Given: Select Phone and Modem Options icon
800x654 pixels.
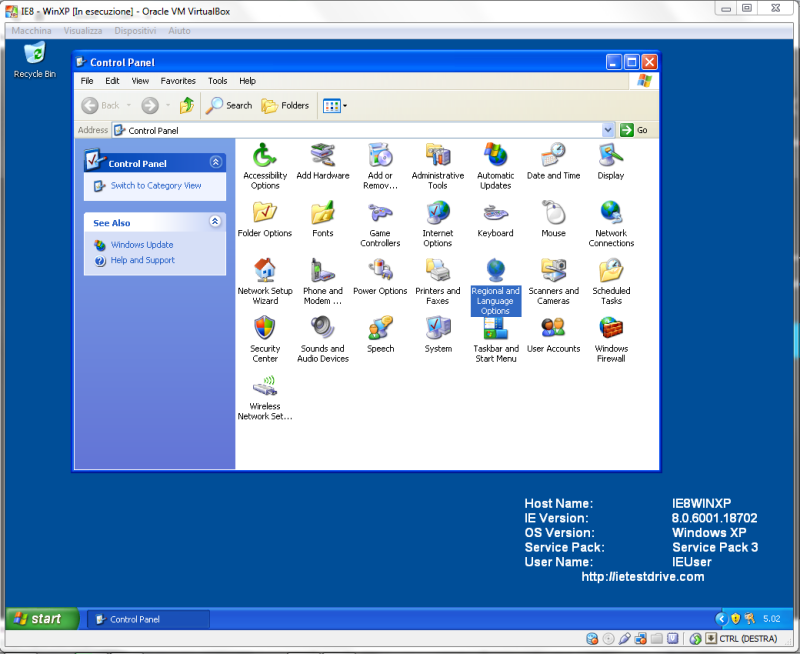Looking at the screenshot, I should point(322,281).
